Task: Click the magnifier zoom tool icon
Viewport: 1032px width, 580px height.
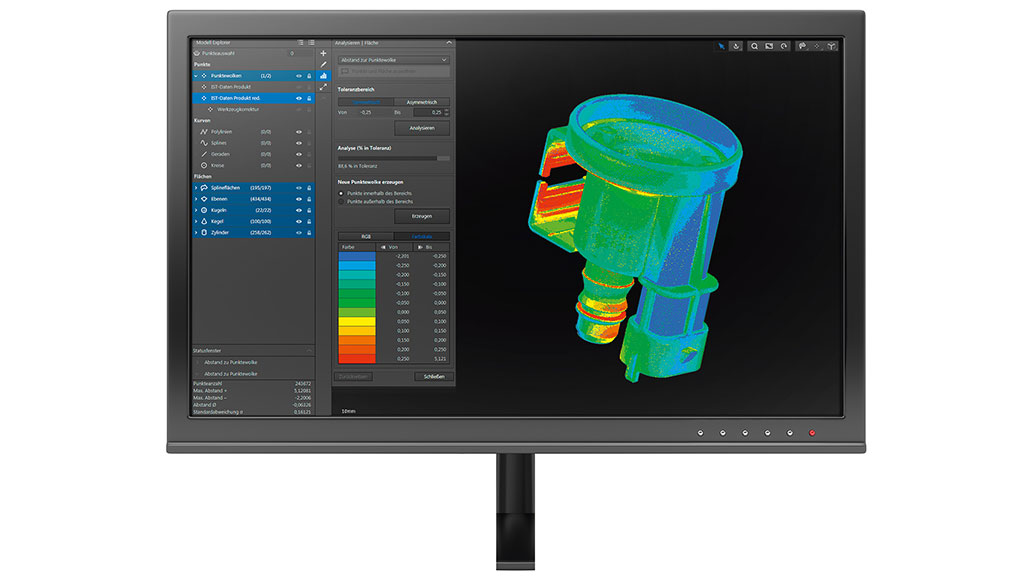Action: pyautogui.click(x=754, y=46)
